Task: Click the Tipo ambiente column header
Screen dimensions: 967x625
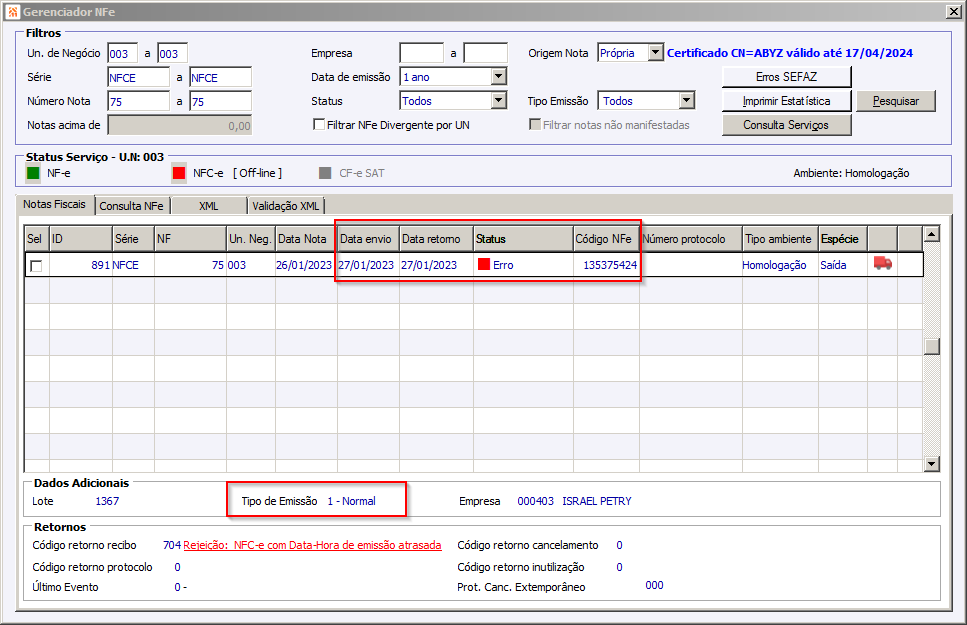Action: pos(780,239)
